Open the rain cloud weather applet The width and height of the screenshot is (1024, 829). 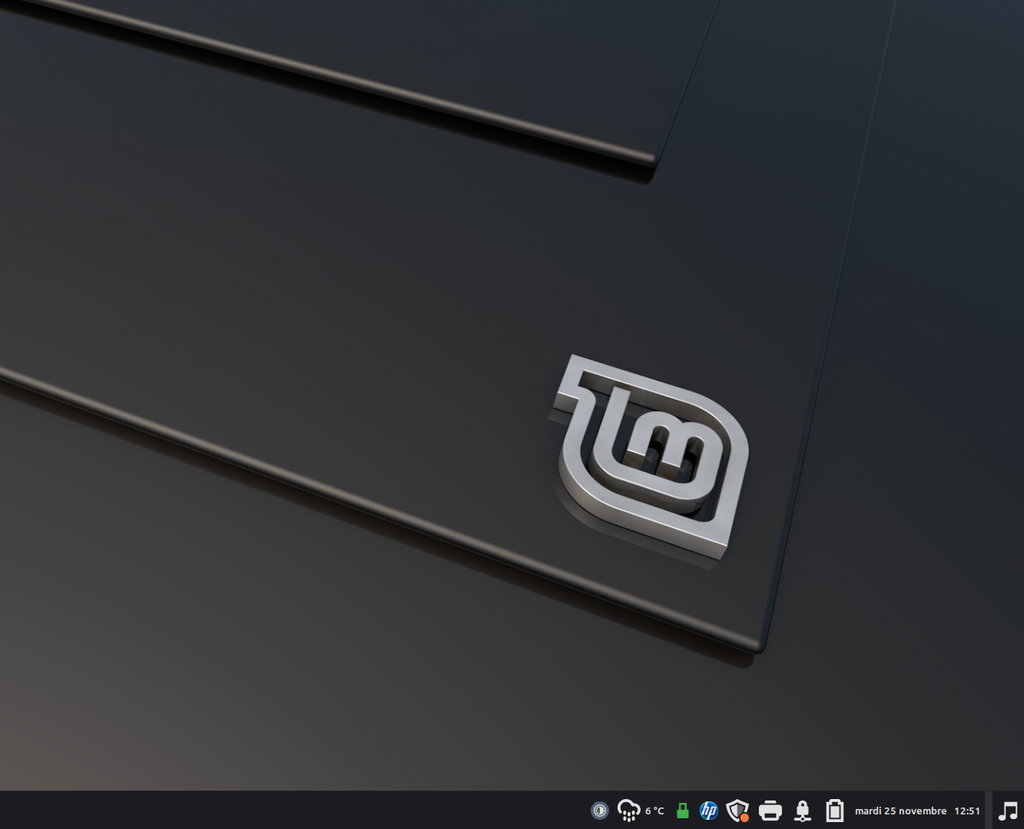click(628, 810)
